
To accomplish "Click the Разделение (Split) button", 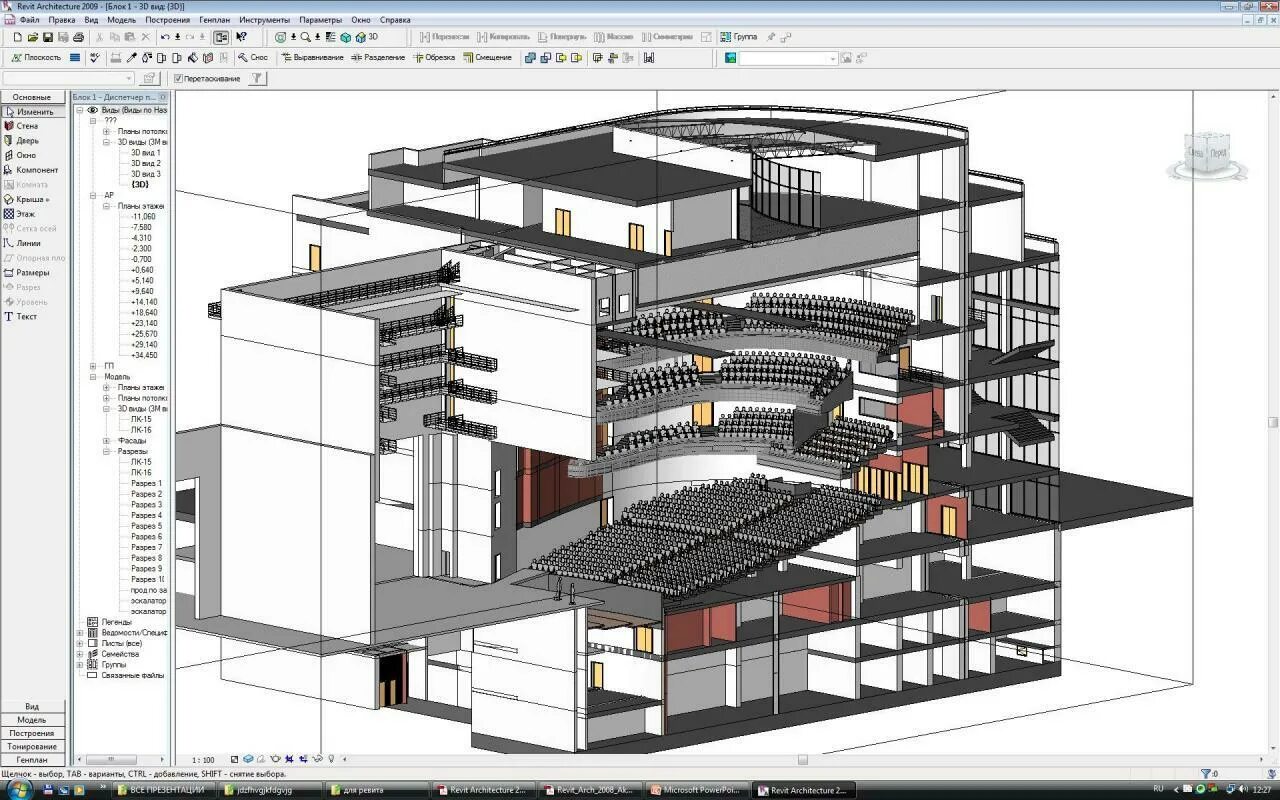I will [377, 58].
